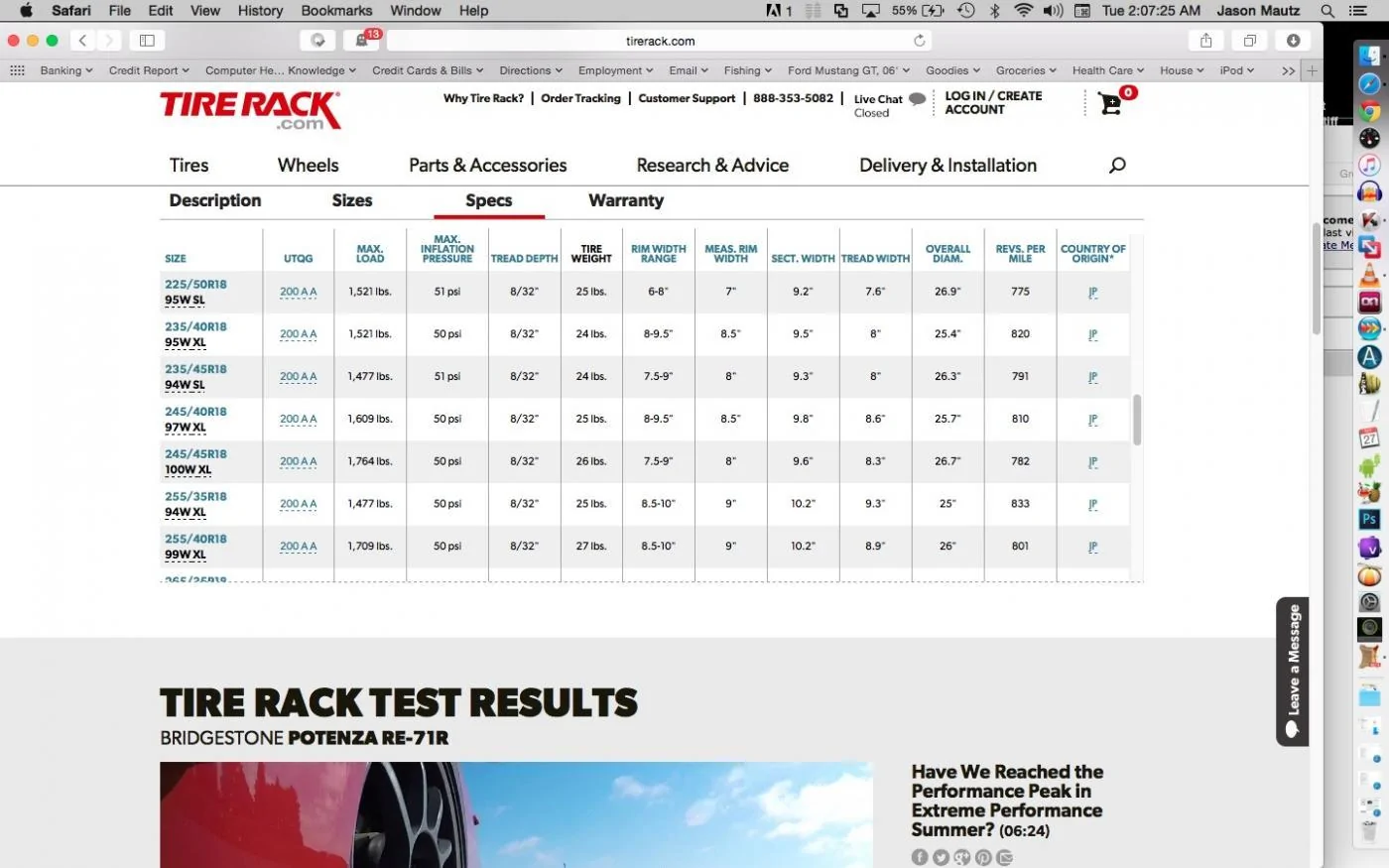Expand the Health Care bookmarks folder
The image size is (1389, 868).
1108,70
